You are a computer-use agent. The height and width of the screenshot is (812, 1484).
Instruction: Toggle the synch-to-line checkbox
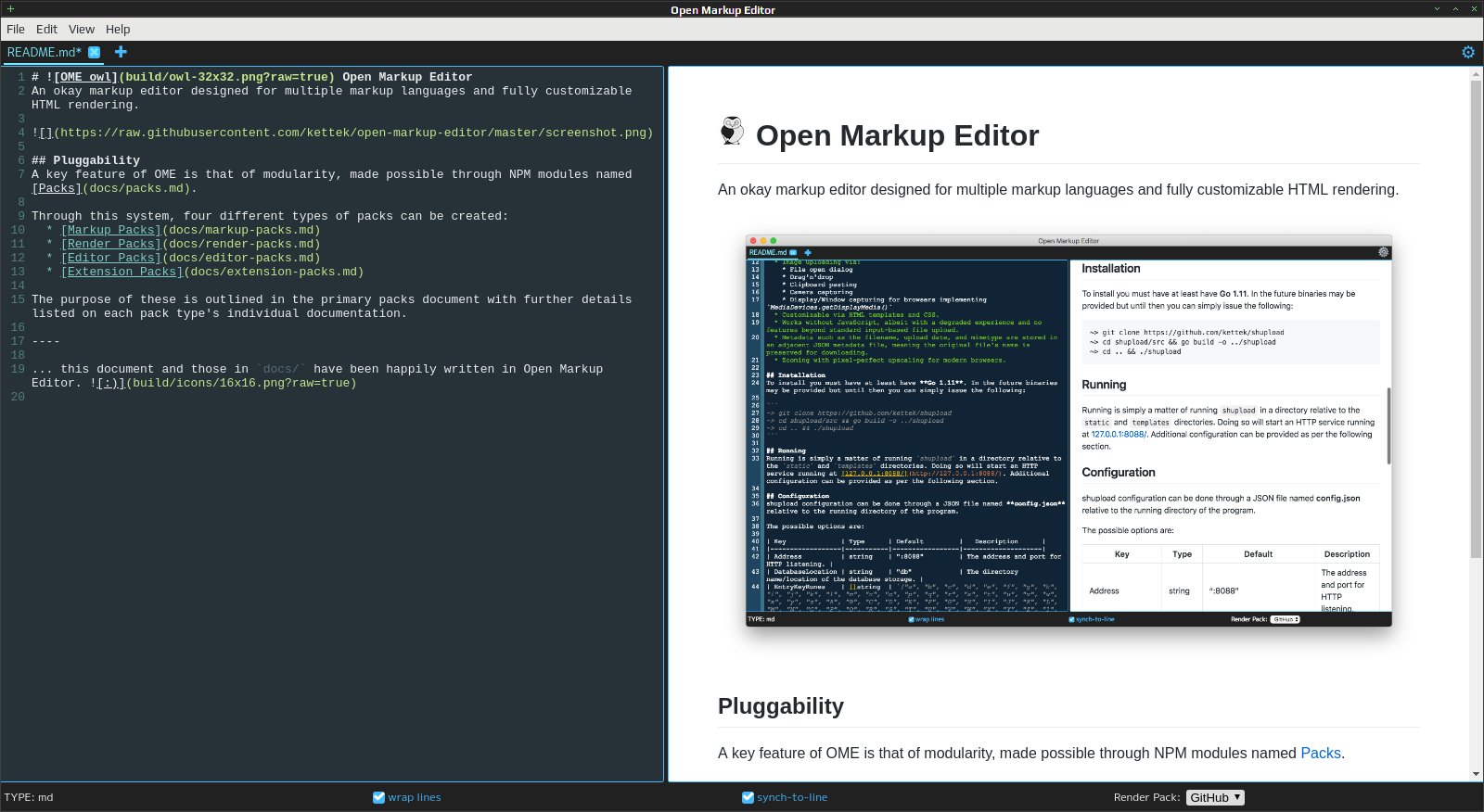coord(748,797)
